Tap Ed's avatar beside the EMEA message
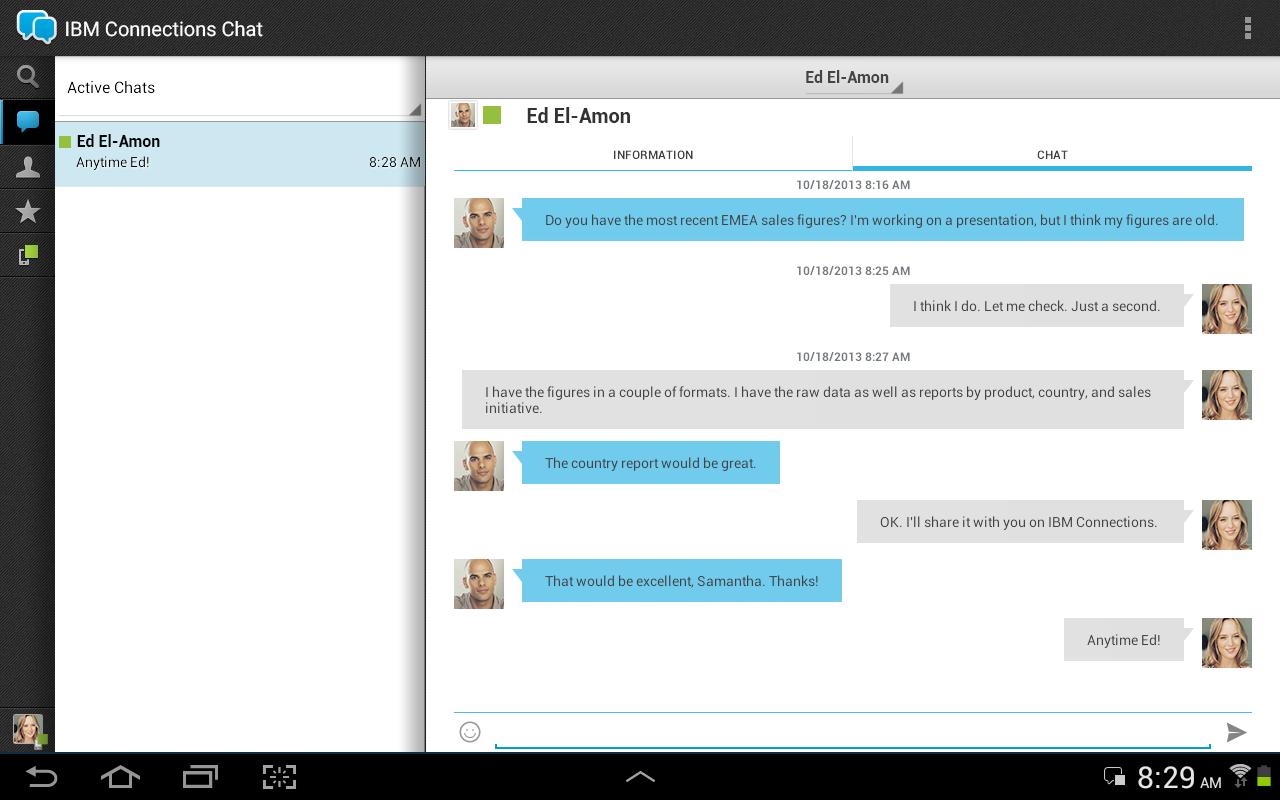Viewport: 1280px width, 800px height. point(479,222)
